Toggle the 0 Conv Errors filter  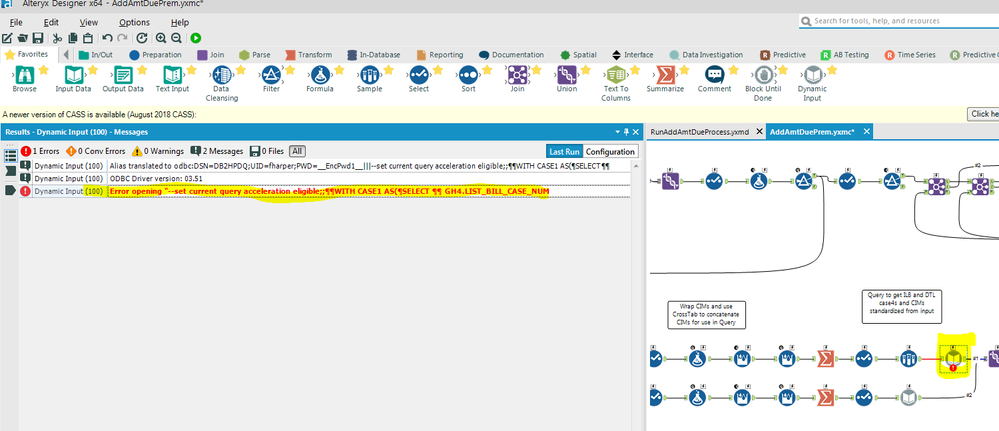[x=95, y=151]
